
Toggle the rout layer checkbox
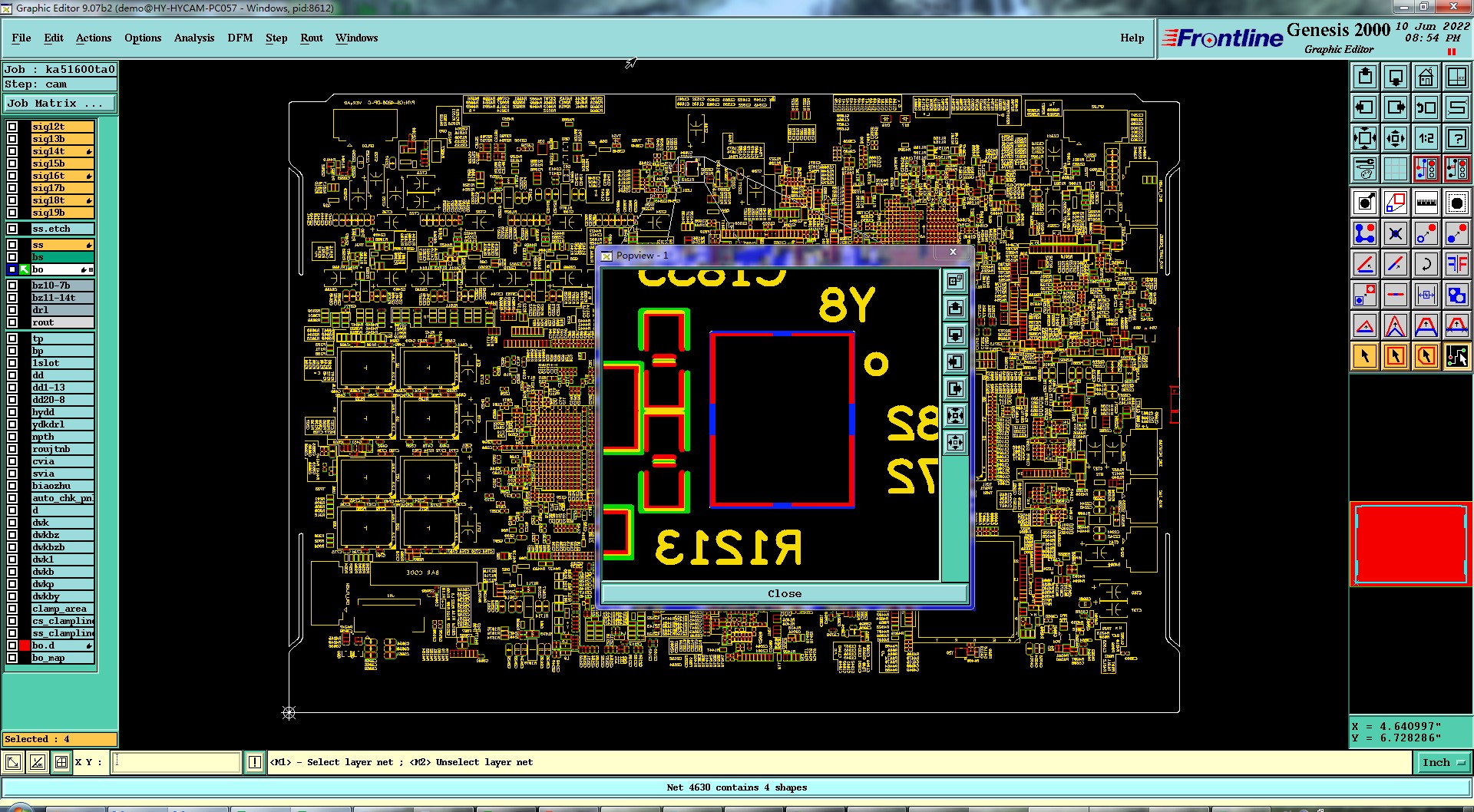12,322
